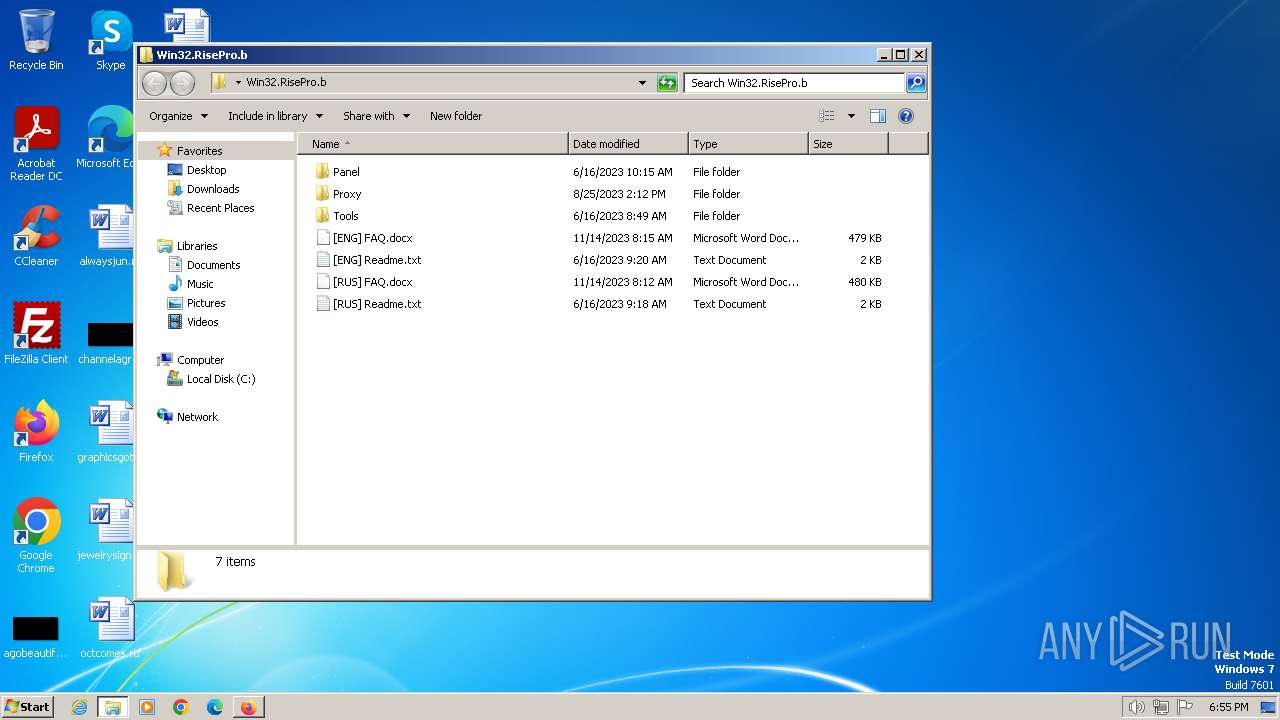Viewport: 1280px width, 720px height.
Task: Click the search magnifier icon
Action: tap(915, 83)
